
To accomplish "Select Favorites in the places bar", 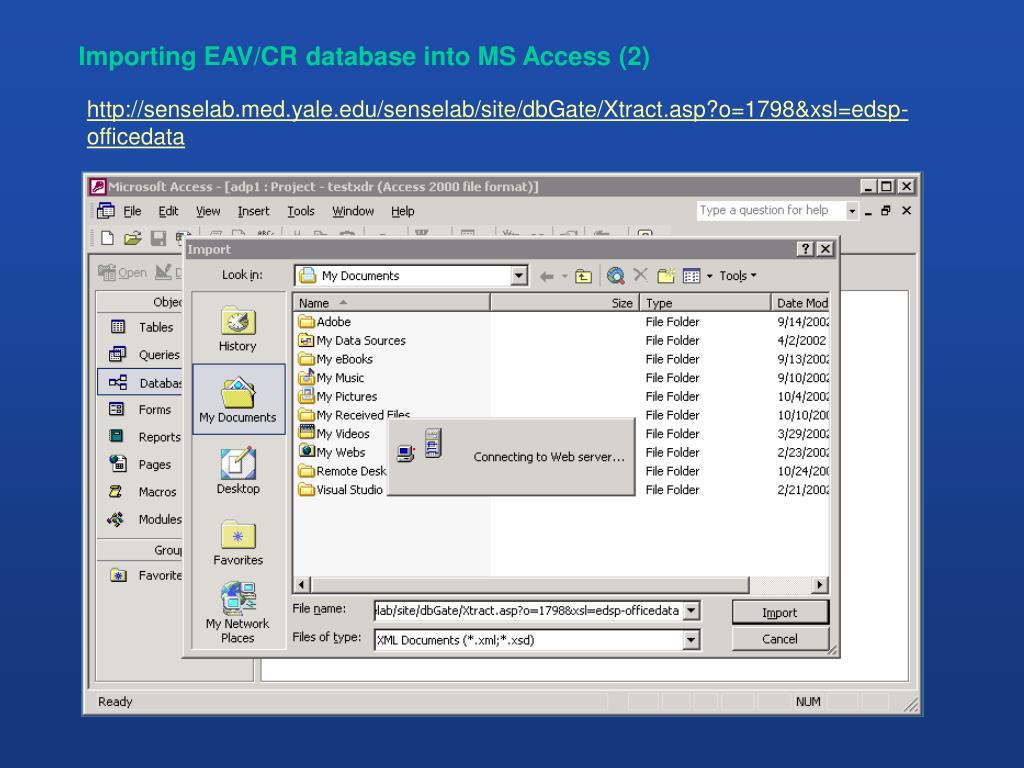I will point(238,542).
